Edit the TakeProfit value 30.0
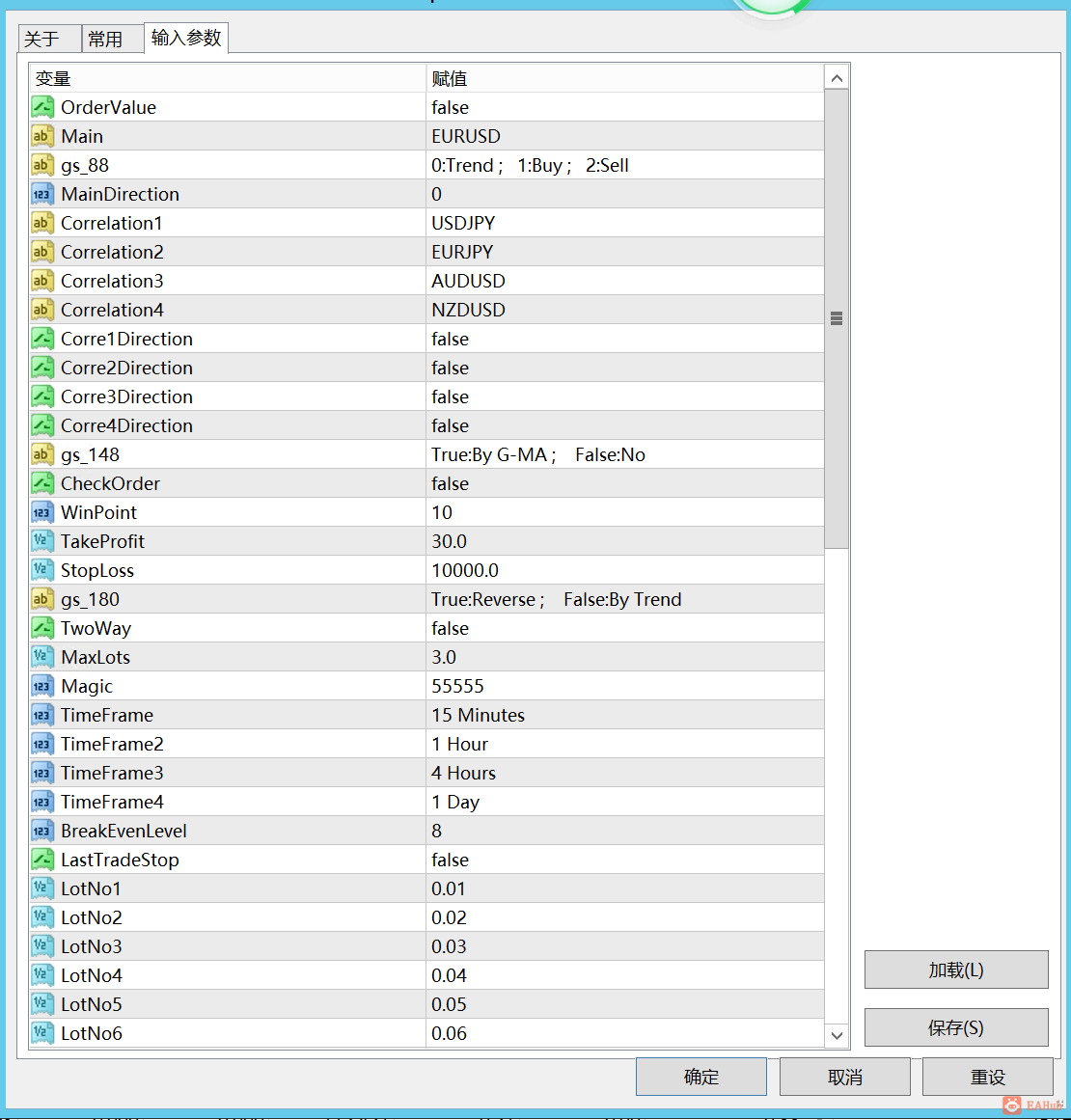This screenshot has height=1120, width=1071. pyautogui.click(x=624, y=541)
